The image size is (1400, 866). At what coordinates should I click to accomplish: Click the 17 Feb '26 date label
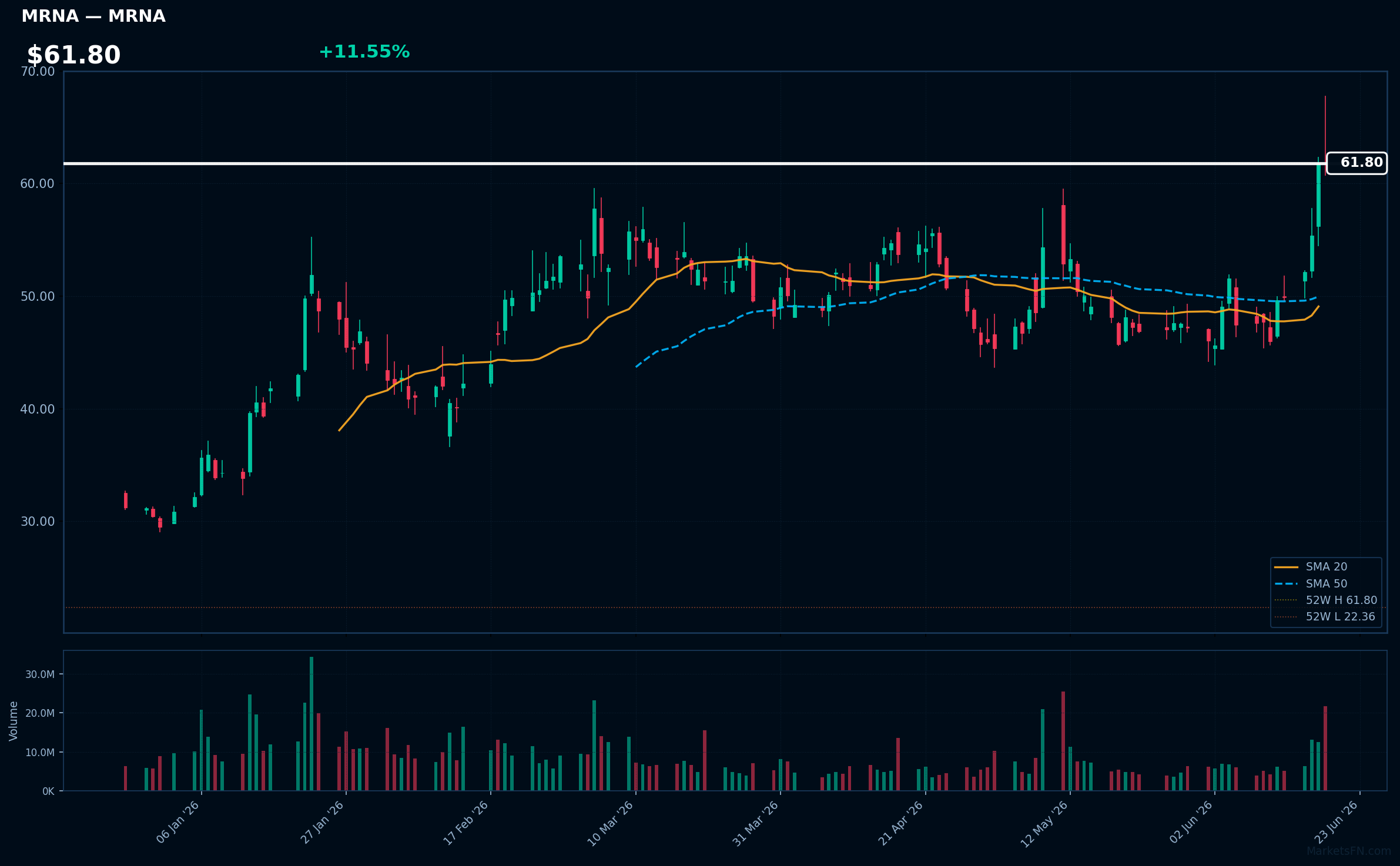tap(466, 823)
